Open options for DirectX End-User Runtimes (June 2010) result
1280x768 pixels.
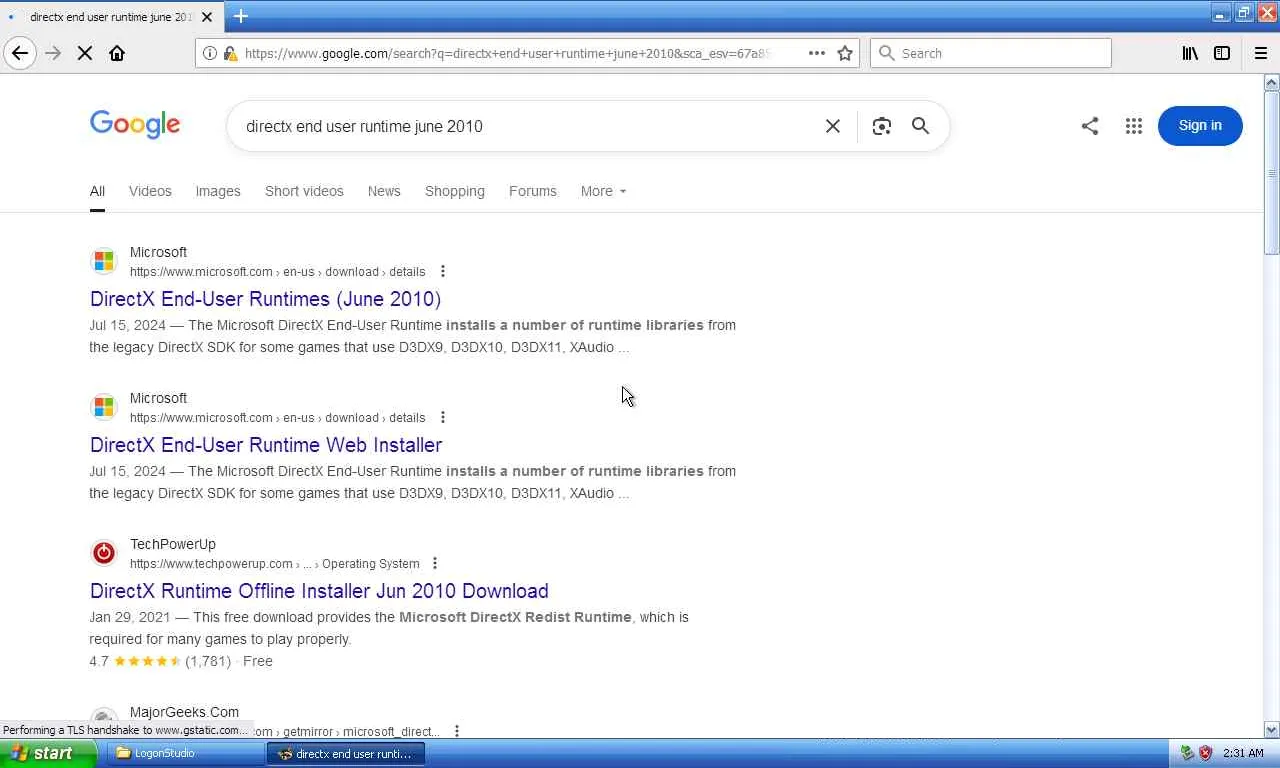point(443,272)
